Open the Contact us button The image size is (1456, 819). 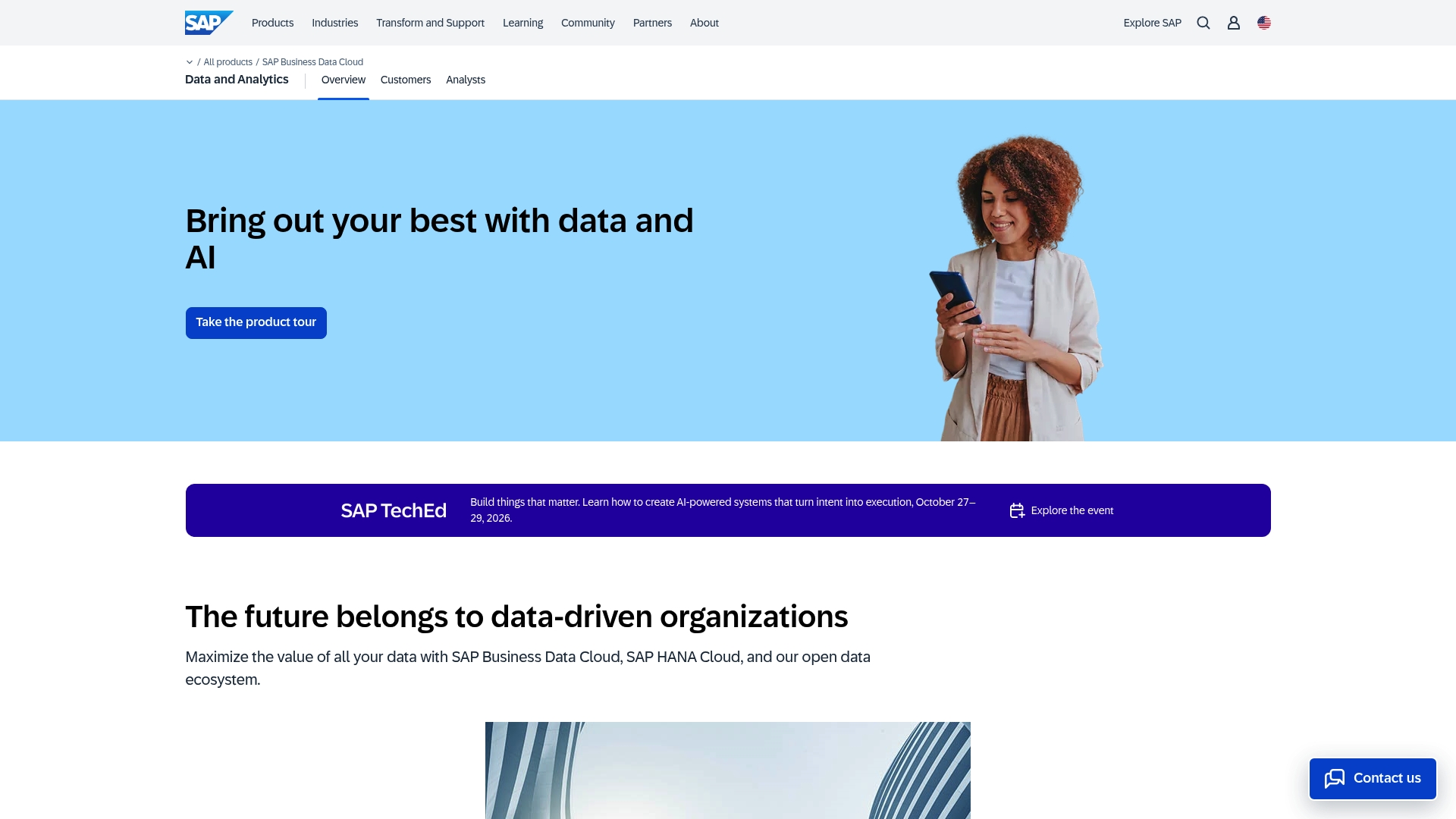click(x=1373, y=779)
